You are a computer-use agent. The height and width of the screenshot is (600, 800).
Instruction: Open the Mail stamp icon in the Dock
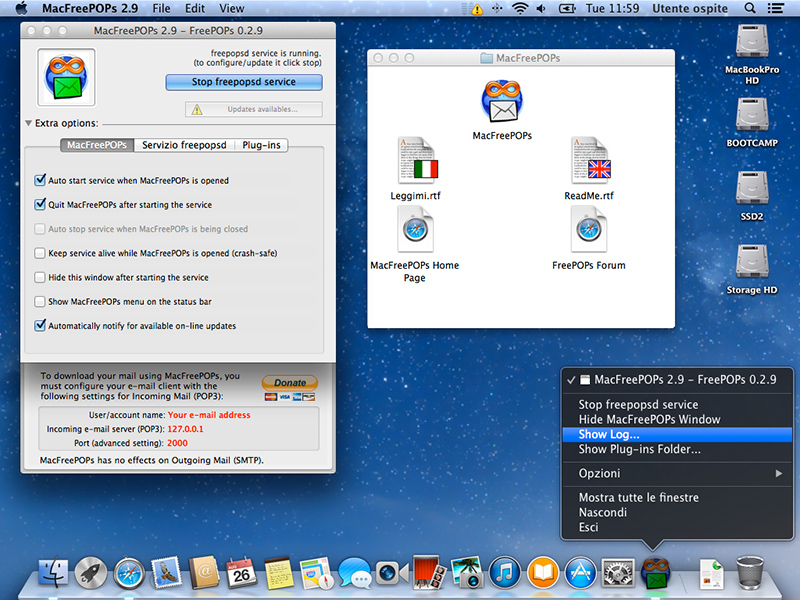(166, 573)
